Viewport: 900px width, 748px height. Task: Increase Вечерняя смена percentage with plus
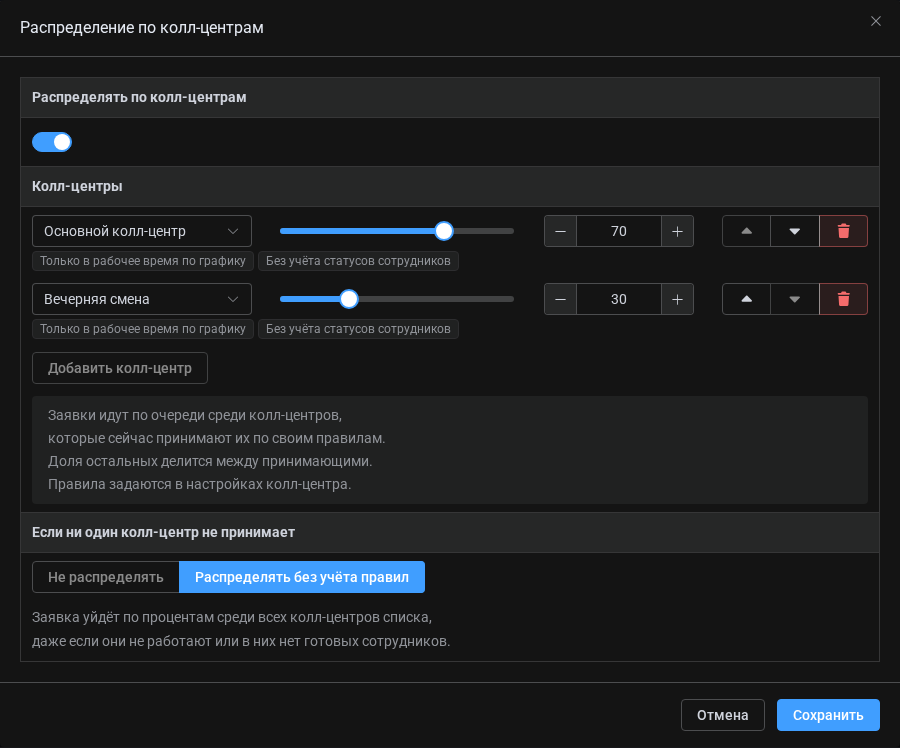(677, 299)
